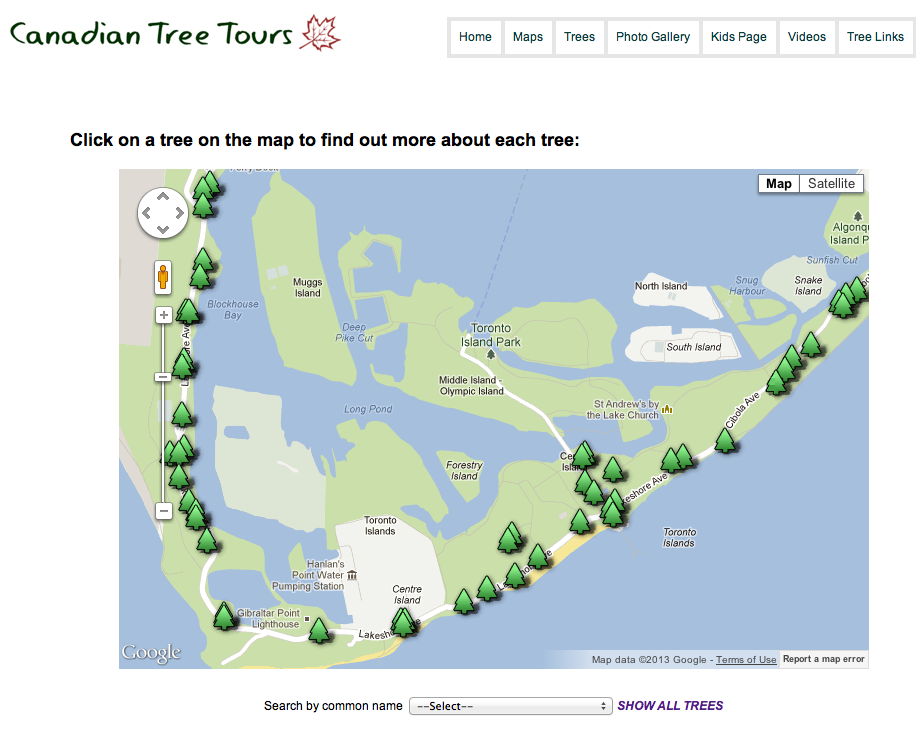Zoom out with the minus button
The width and height of the screenshot is (916, 744).
(x=164, y=511)
